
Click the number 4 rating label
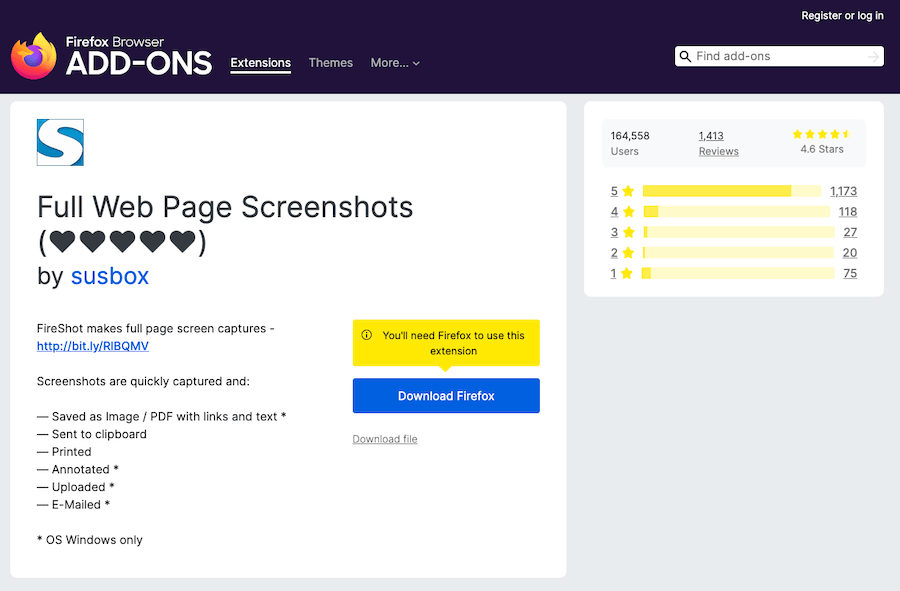pyautogui.click(x=614, y=212)
